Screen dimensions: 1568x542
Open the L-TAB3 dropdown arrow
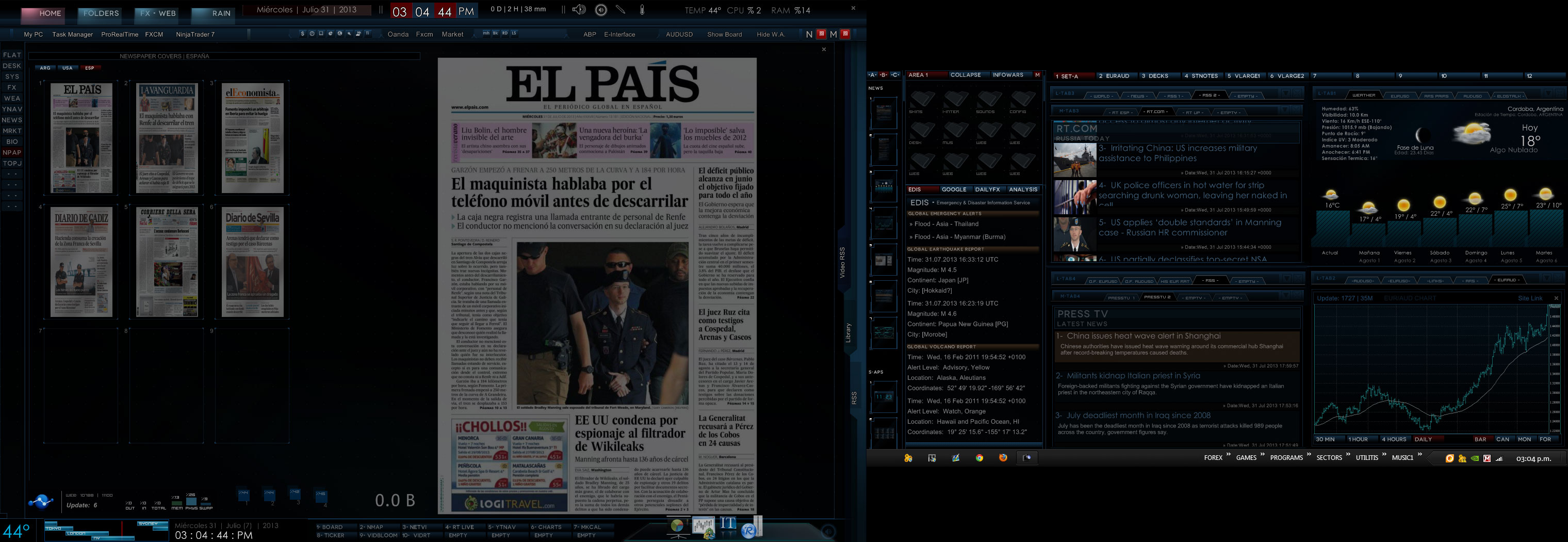click(x=1286, y=93)
